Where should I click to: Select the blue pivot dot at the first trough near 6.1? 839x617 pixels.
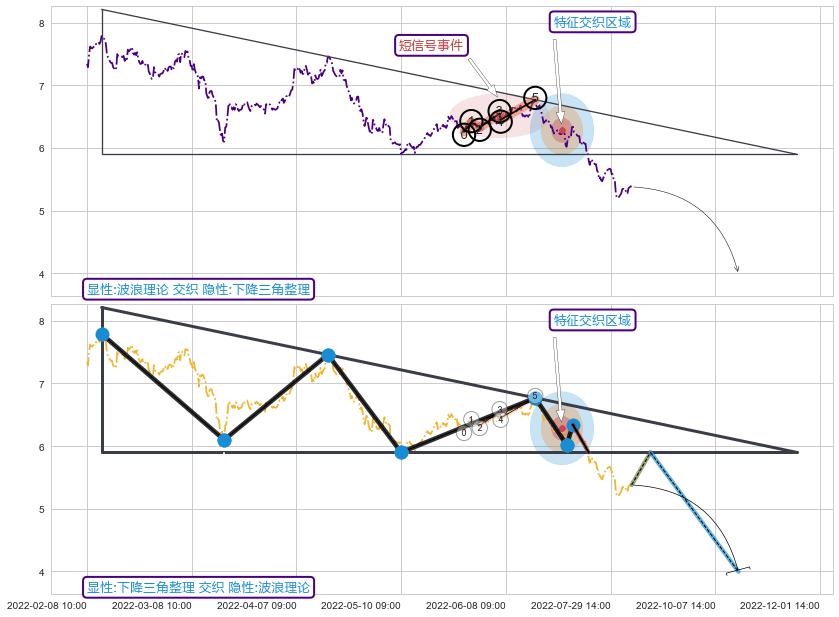[224, 440]
